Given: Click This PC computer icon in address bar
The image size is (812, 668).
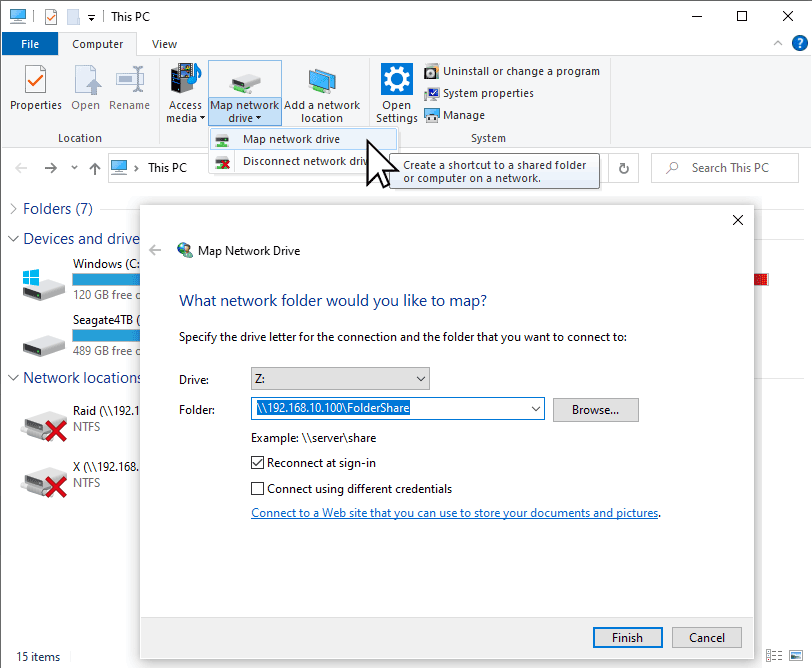Looking at the screenshot, I should click(x=119, y=167).
